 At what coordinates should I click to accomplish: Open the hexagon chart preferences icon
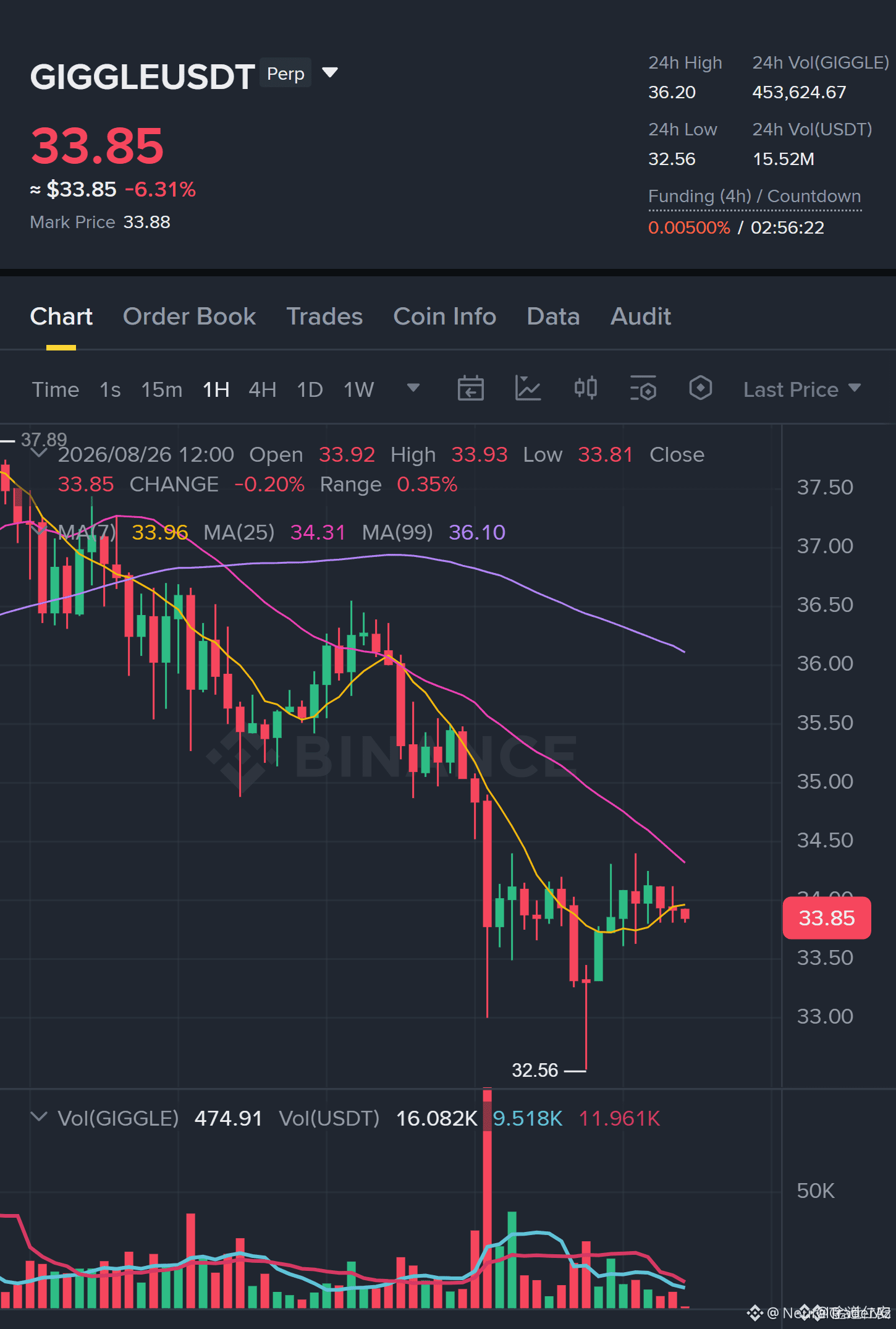(701, 388)
